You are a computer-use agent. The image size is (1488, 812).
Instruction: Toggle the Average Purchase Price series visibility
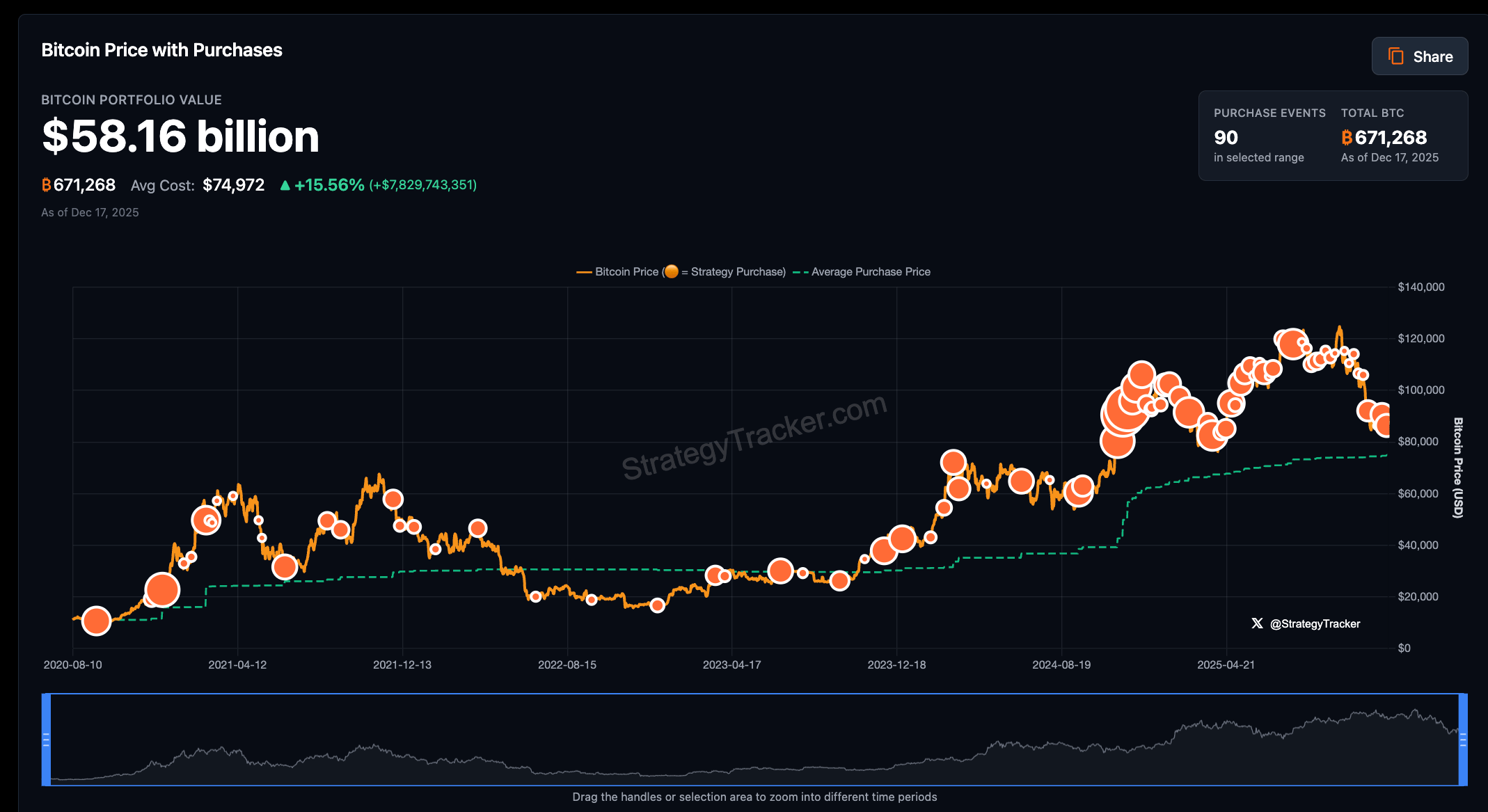870,271
